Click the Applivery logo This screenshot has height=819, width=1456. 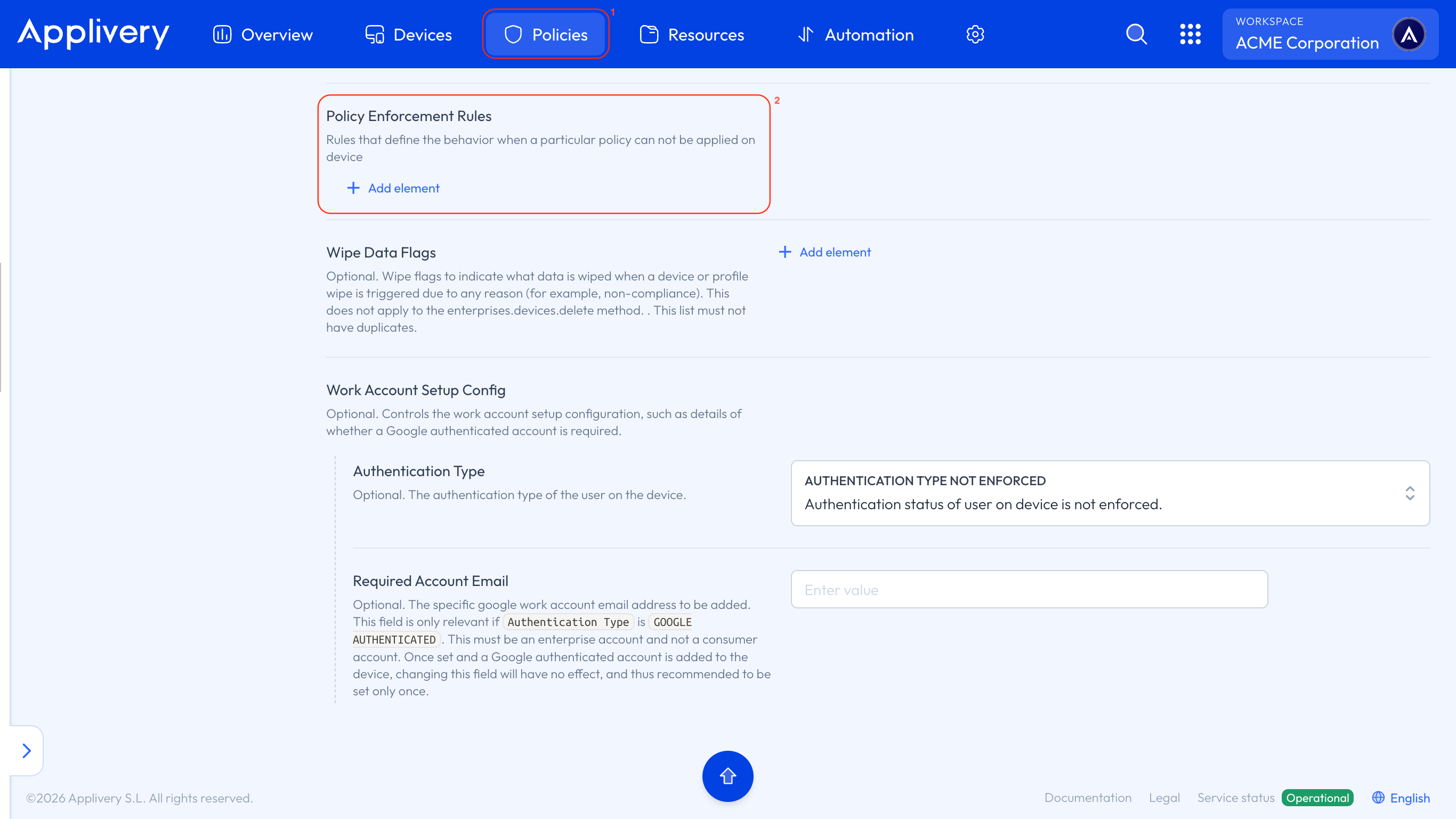coord(93,34)
